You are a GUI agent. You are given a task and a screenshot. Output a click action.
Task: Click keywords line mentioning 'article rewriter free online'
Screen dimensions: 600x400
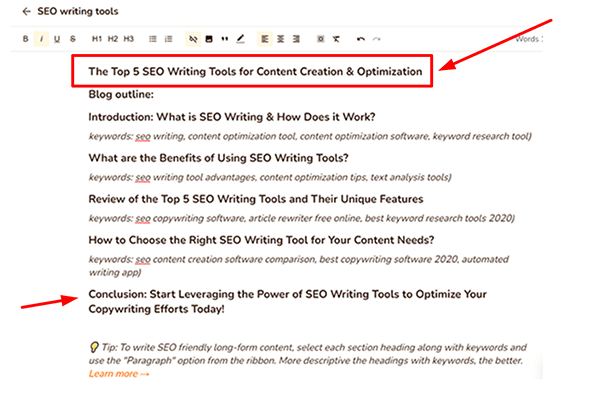point(302,218)
